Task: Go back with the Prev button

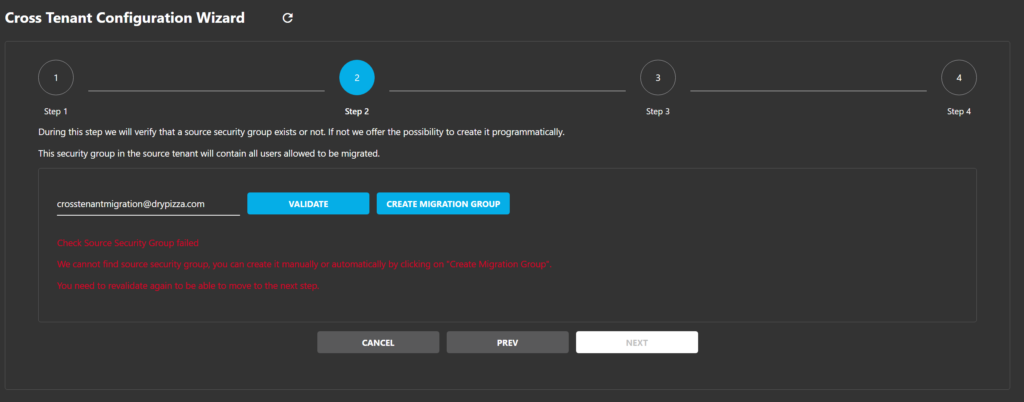Action: click(507, 343)
